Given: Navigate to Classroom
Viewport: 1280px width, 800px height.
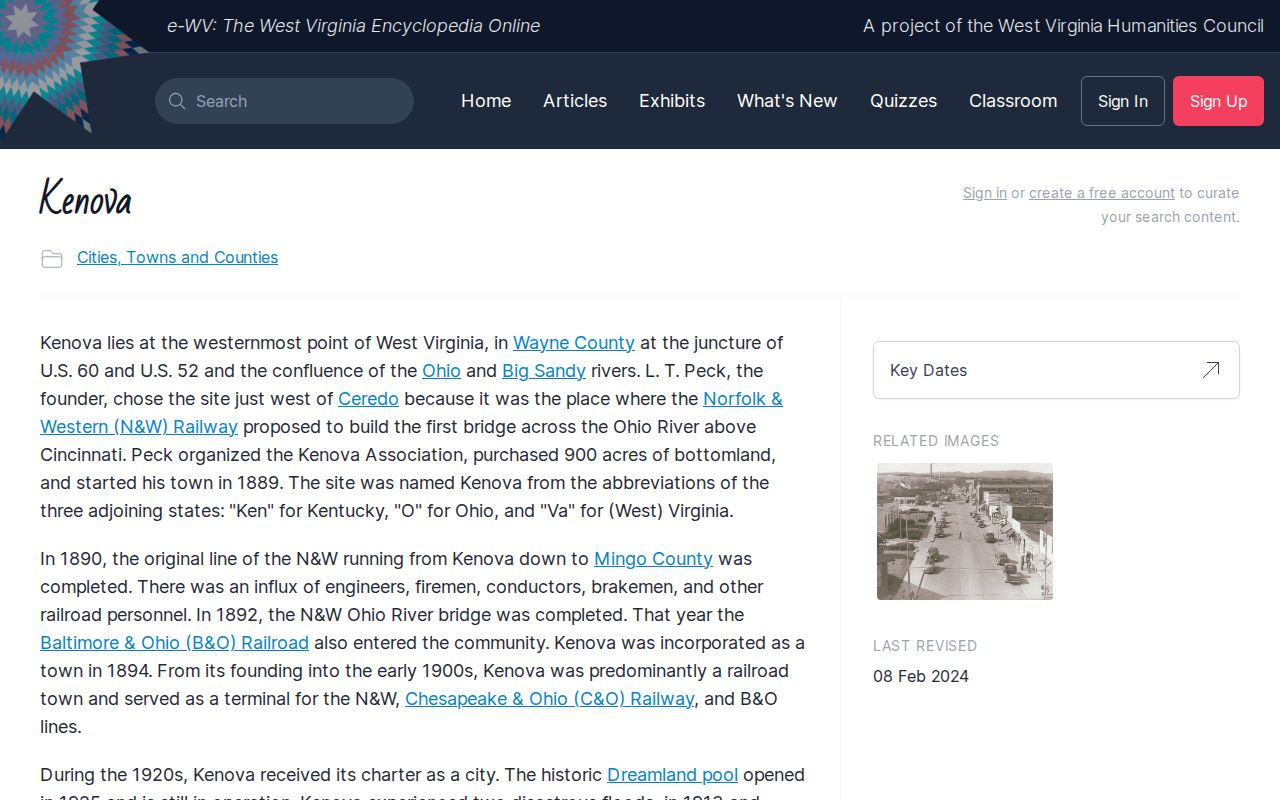Looking at the screenshot, I should click(1013, 101).
